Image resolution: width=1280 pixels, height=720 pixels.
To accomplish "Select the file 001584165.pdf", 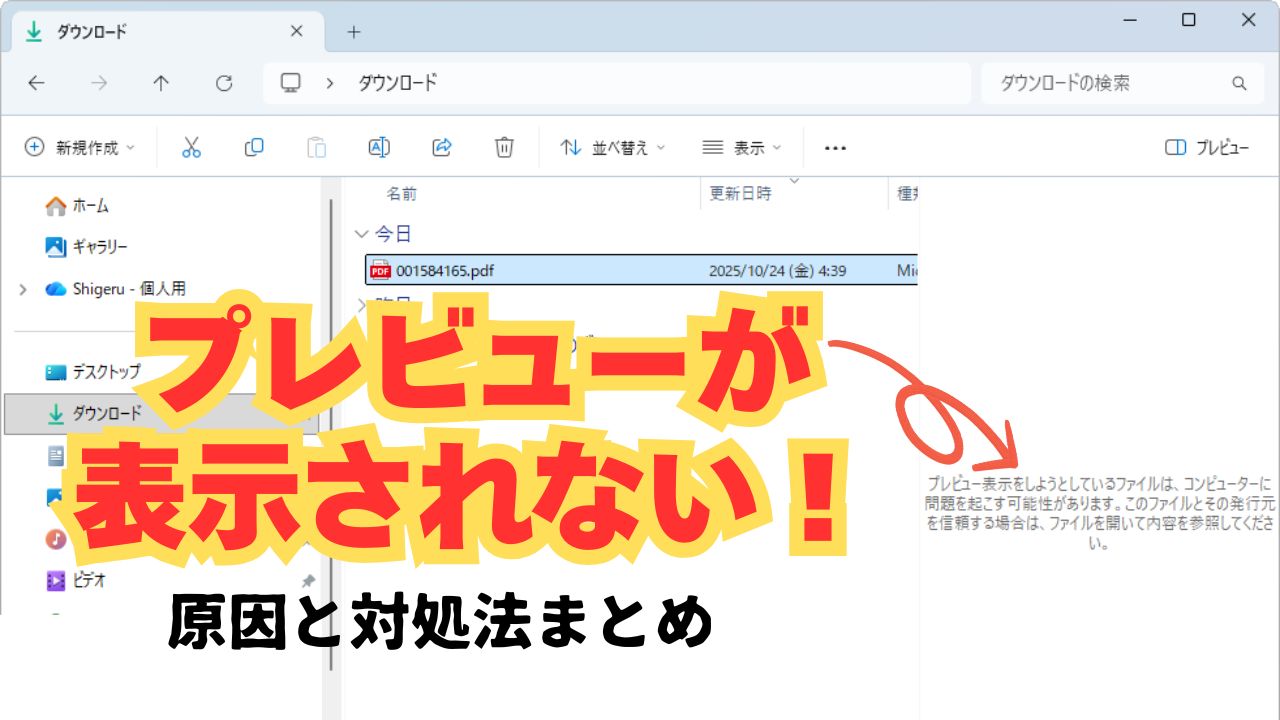I will (445, 270).
